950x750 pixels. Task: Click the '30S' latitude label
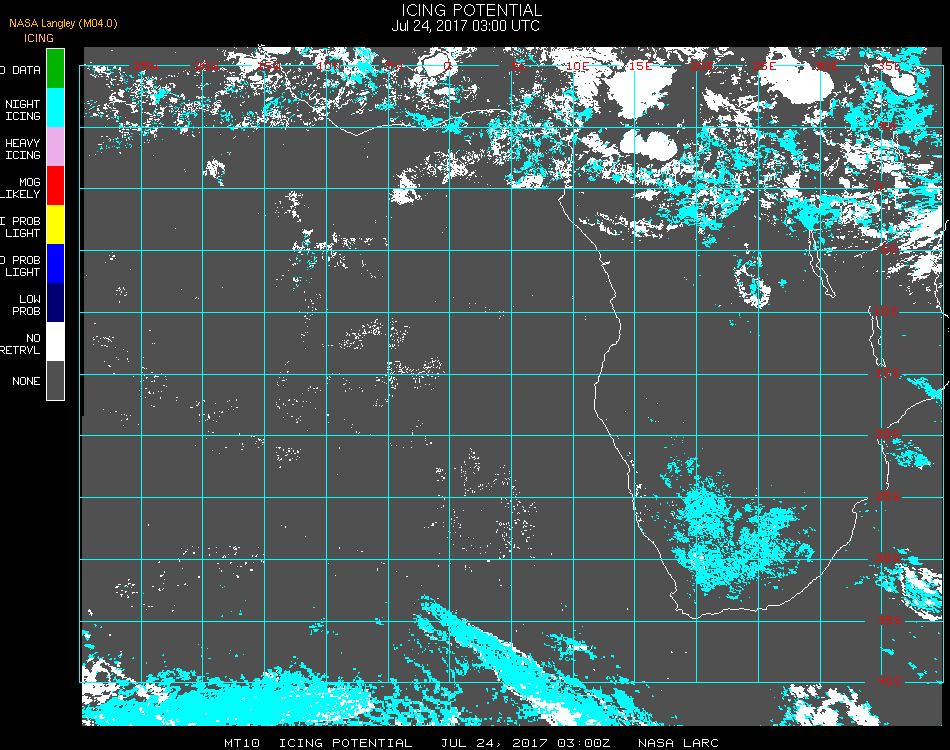click(x=888, y=558)
